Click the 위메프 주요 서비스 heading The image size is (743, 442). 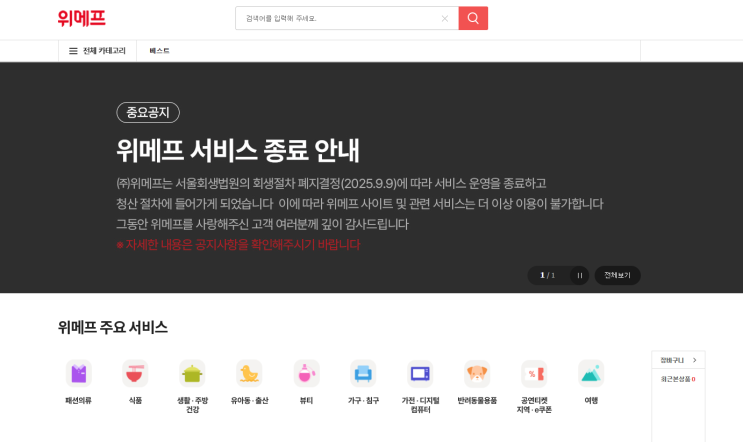click(112, 327)
